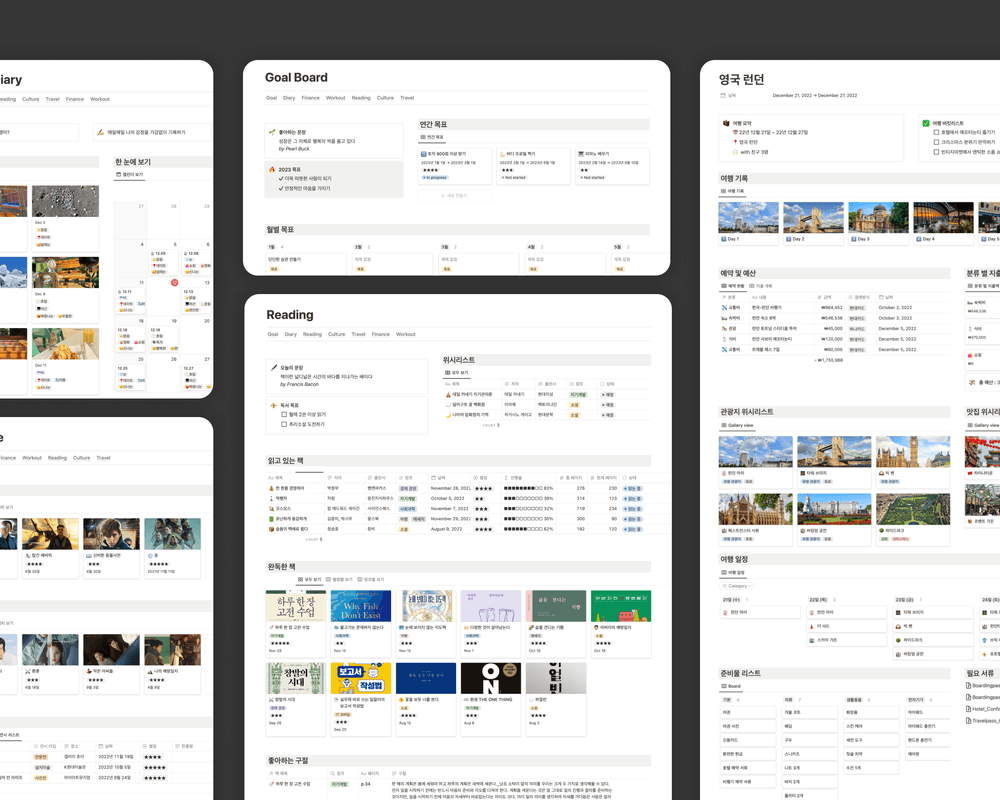Screen dimensions: 1000x800
Task: Open the Day 2 Tower Bridge thumbnail
Action: point(813,218)
